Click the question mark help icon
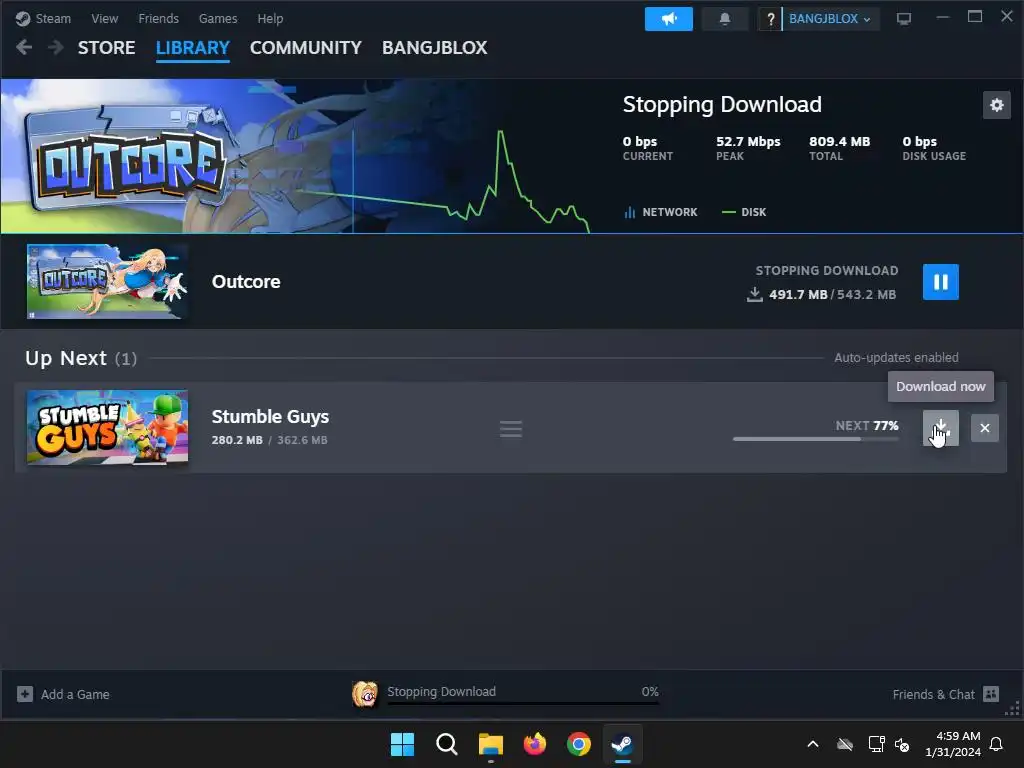Screen dimensions: 1024x768 [x=770, y=19]
